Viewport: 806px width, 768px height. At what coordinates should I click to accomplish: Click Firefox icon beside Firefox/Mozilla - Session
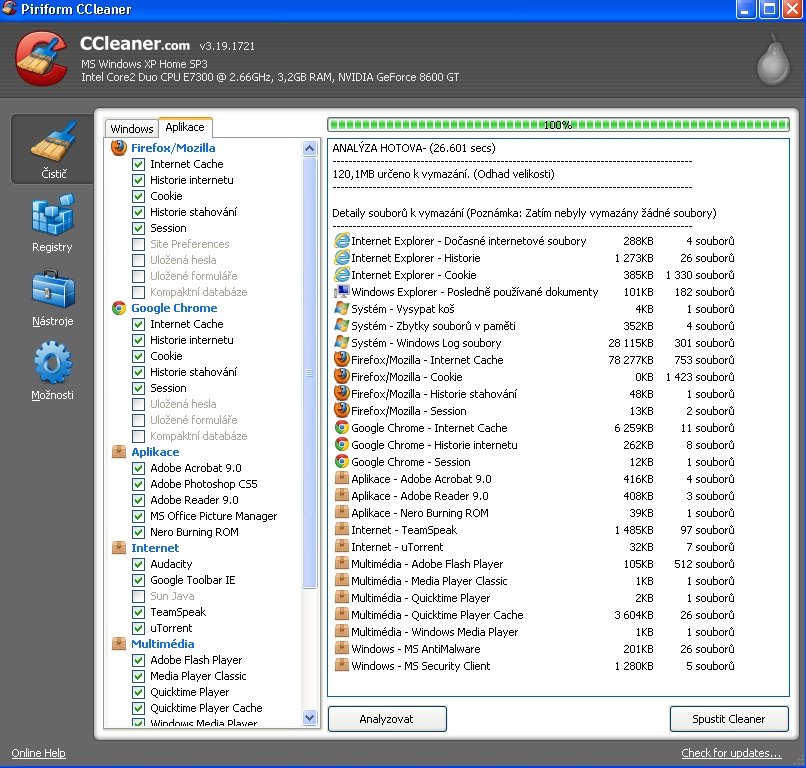tap(341, 410)
